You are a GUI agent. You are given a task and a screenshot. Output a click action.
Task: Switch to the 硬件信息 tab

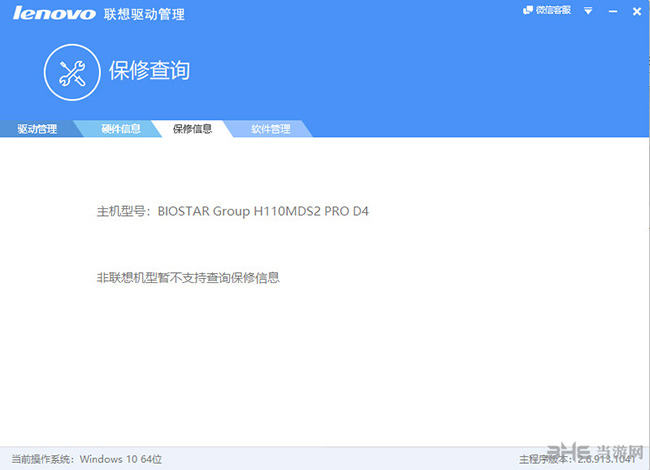click(121, 129)
